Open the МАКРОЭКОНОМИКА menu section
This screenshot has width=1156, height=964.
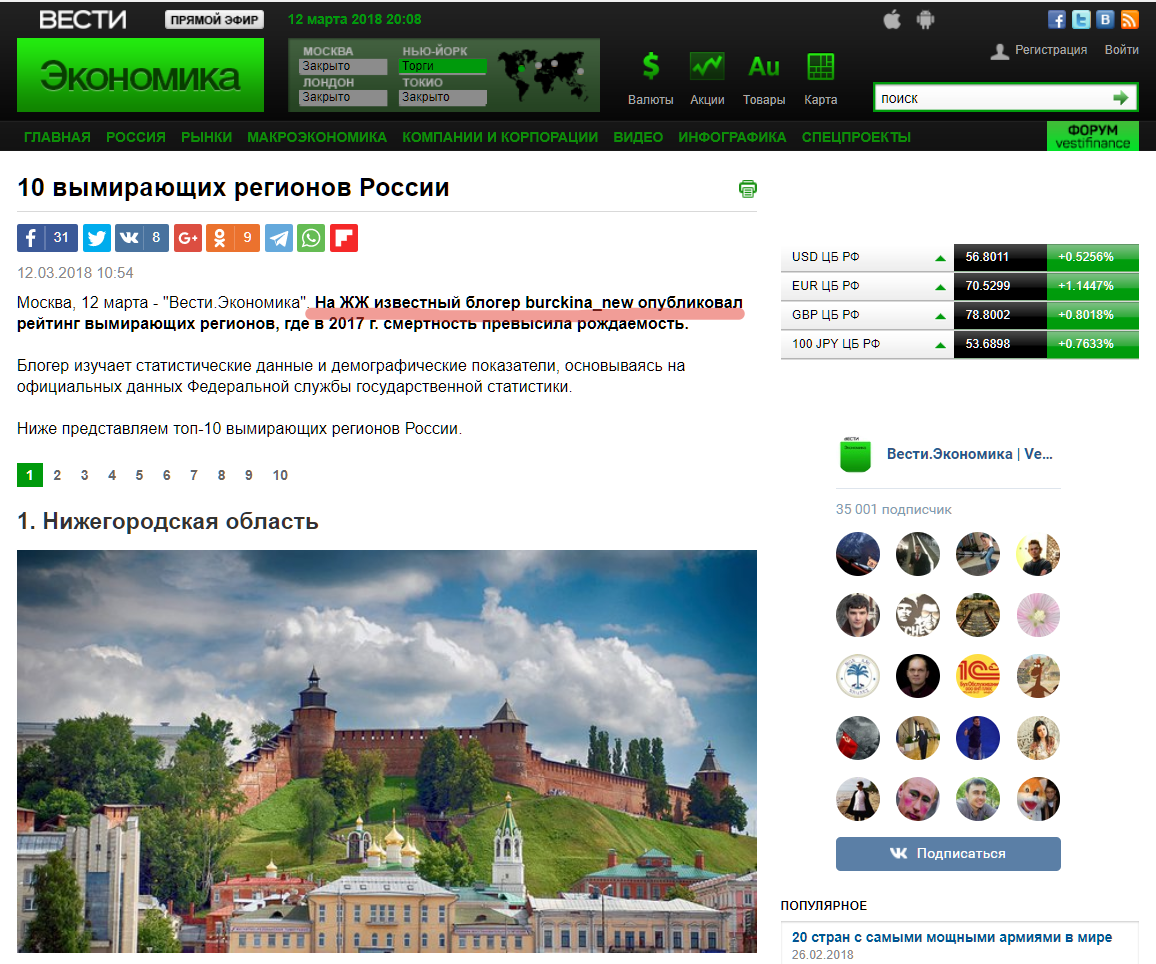click(317, 137)
